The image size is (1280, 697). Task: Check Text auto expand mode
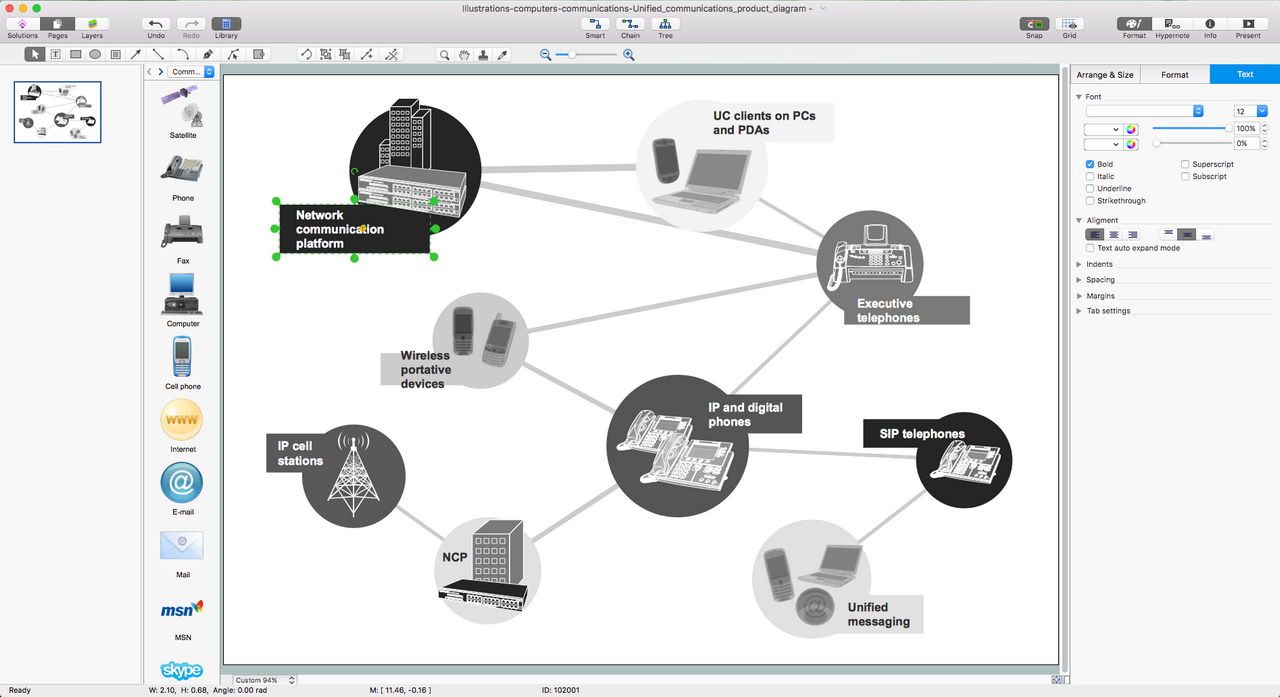click(1090, 248)
